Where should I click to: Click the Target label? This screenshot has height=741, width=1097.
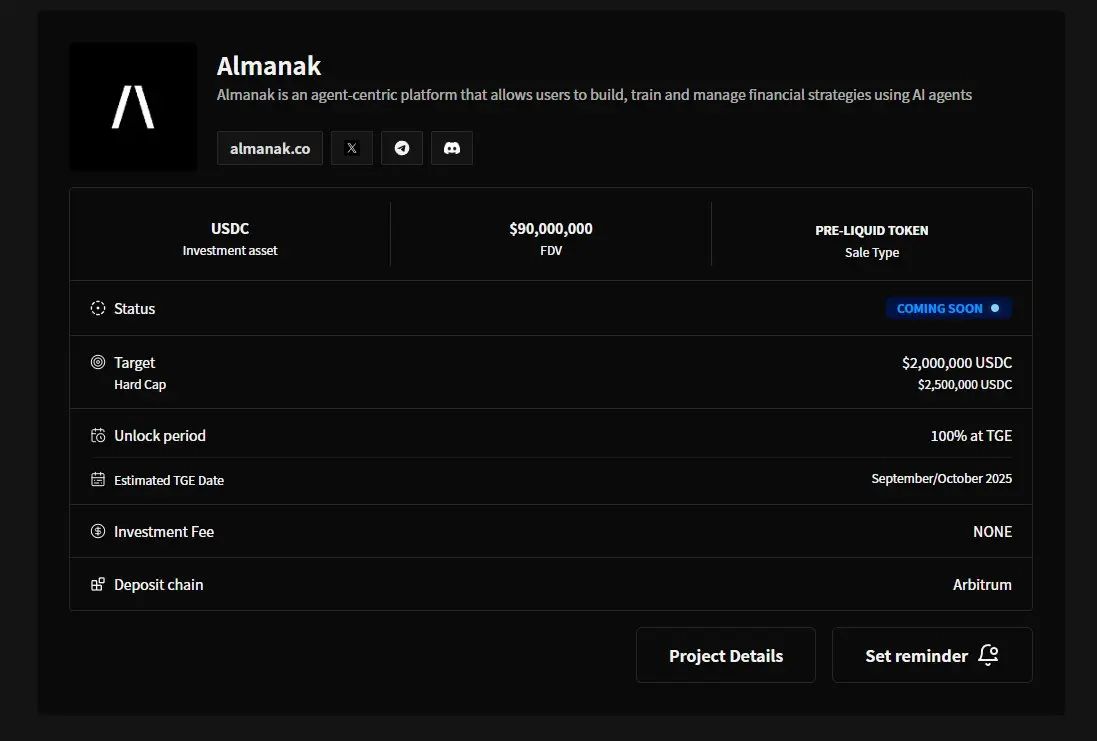(x=134, y=362)
